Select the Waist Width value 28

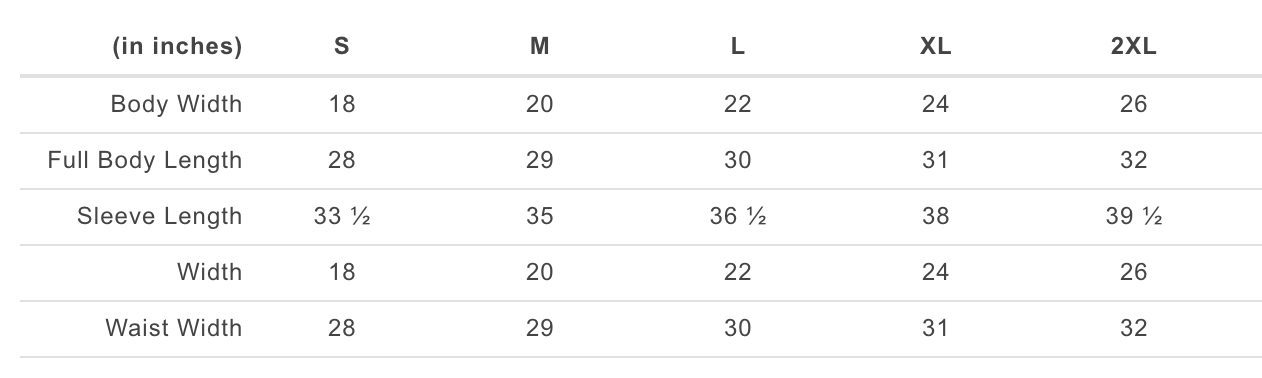[342, 328]
